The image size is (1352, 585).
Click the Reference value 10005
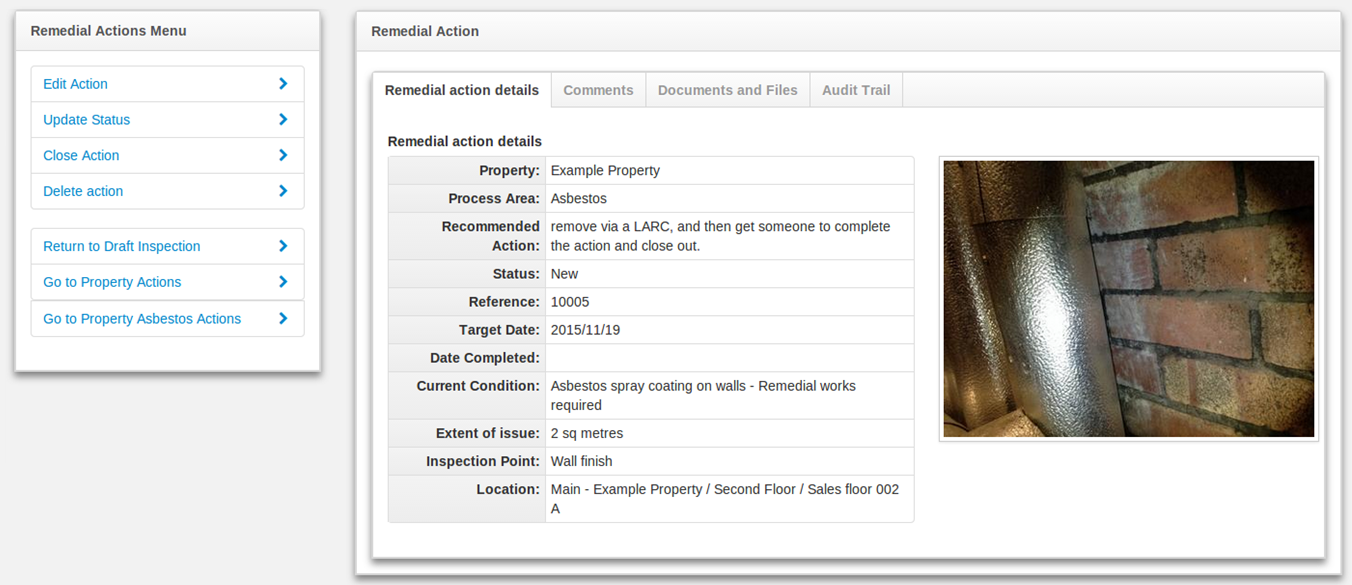[571, 302]
